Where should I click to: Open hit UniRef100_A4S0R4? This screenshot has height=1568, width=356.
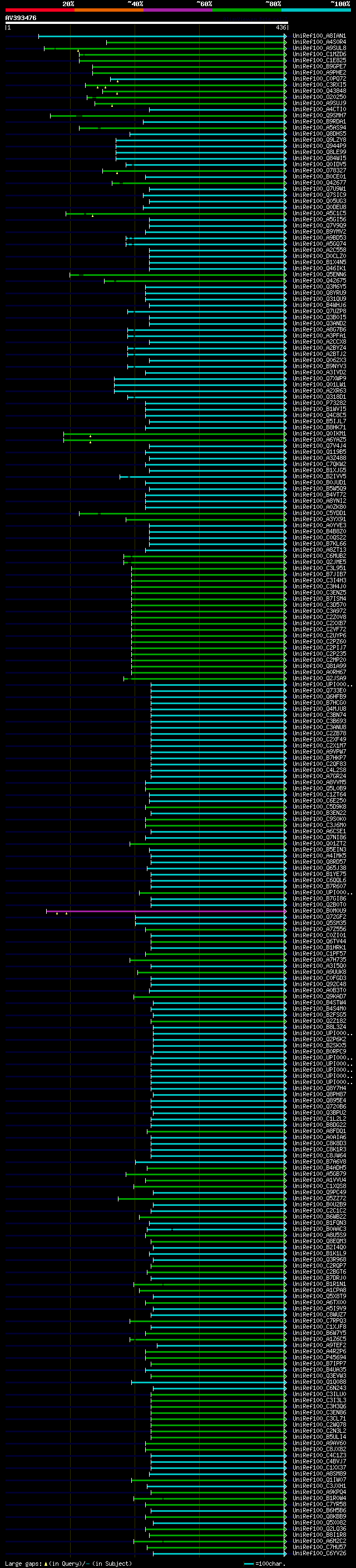click(319, 43)
